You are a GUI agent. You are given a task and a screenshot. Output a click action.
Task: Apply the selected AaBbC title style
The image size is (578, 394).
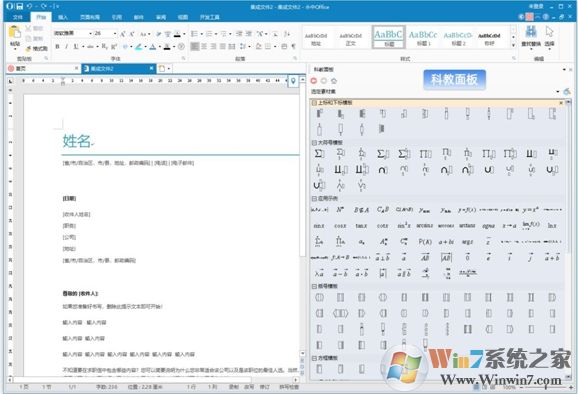[389, 37]
